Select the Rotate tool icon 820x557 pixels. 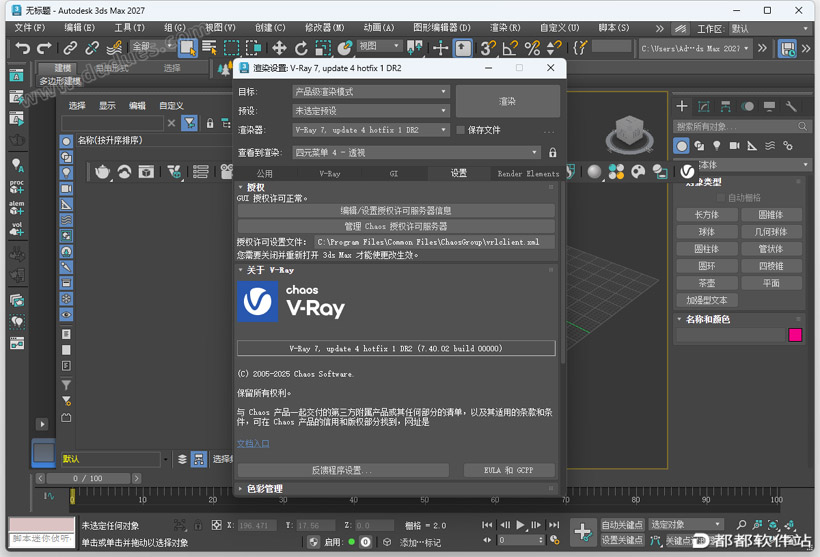coord(301,48)
